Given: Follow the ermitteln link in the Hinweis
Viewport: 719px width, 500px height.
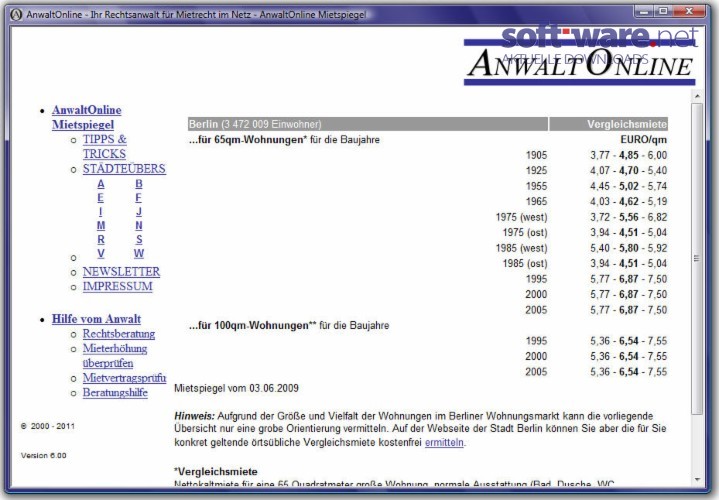Looking at the screenshot, I should point(444,443).
